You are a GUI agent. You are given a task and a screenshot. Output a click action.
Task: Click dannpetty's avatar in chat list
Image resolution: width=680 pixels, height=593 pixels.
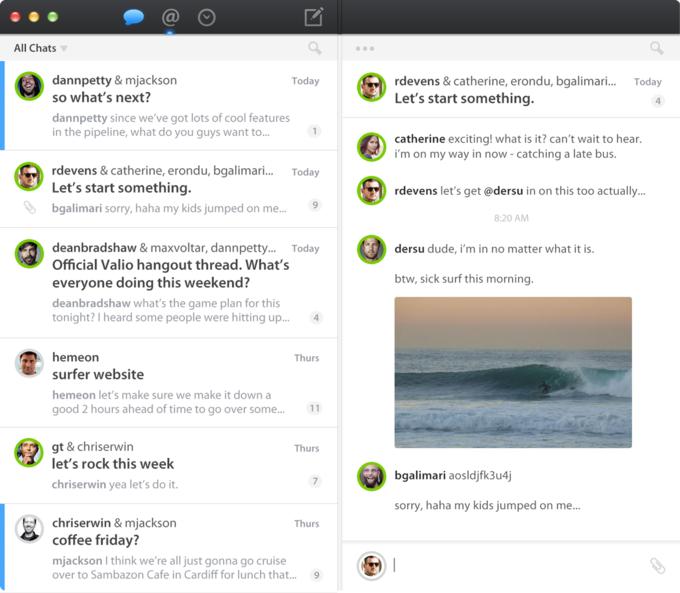[29, 86]
